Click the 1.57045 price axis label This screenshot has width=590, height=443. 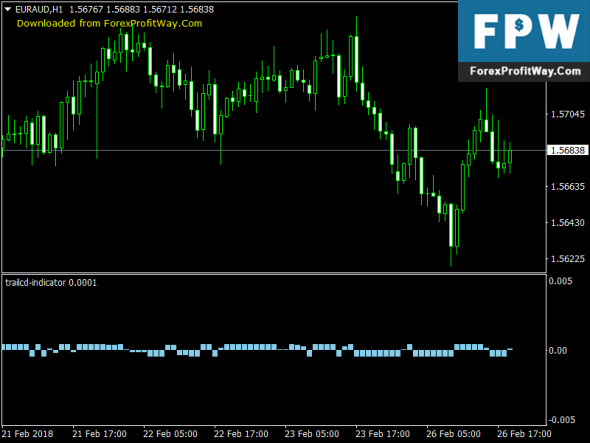pos(568,114)
